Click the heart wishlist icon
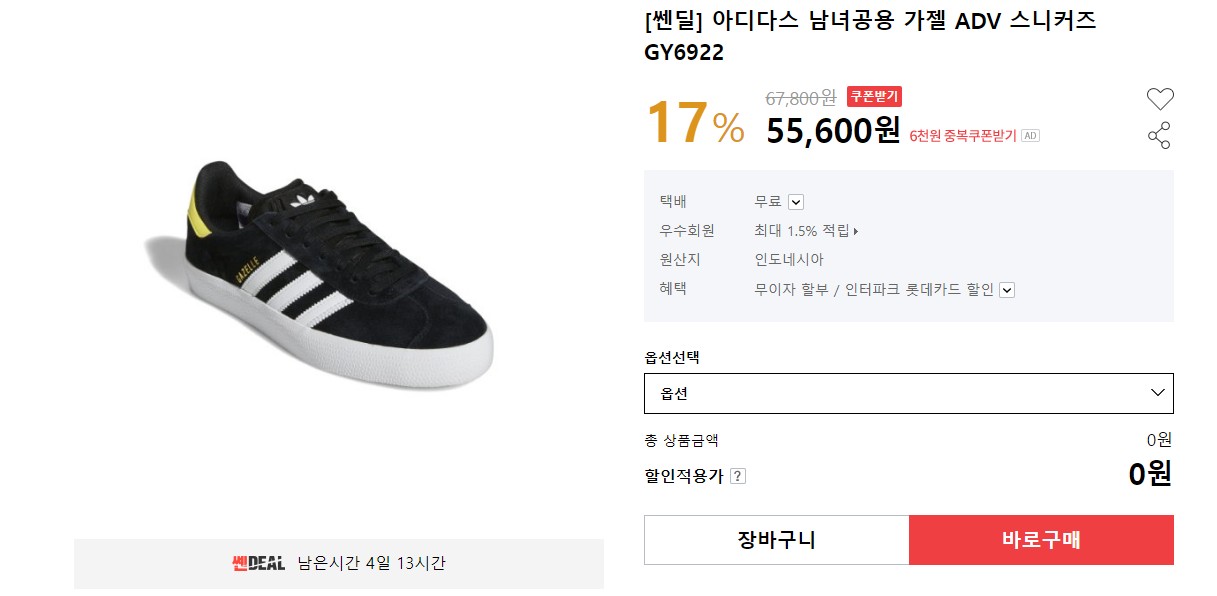Image resolution: width=1217 pixels, height=596 pixels. coord(1159,99)
